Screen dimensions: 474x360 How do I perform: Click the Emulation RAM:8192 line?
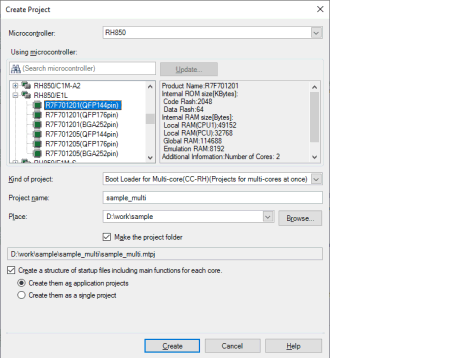(194, 149)
